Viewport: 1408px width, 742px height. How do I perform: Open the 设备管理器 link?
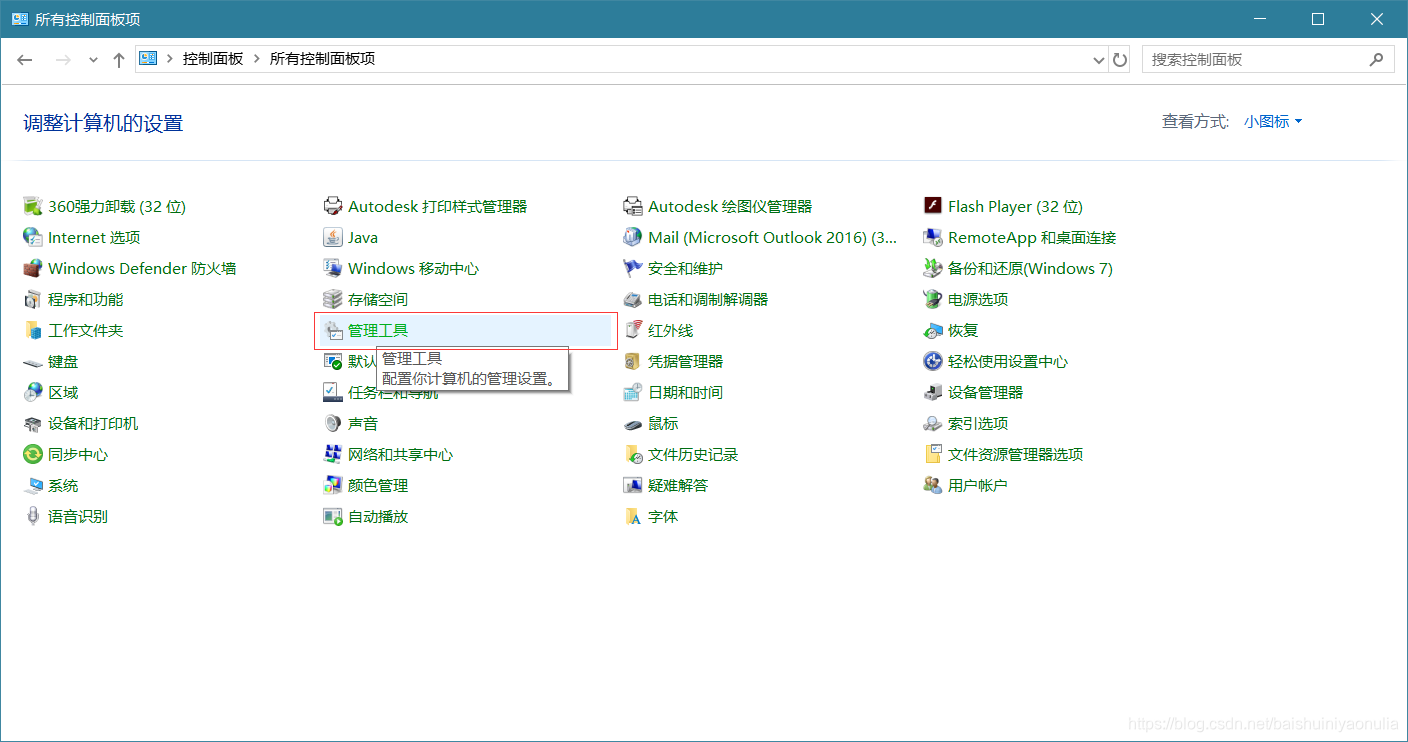[986, 392]
